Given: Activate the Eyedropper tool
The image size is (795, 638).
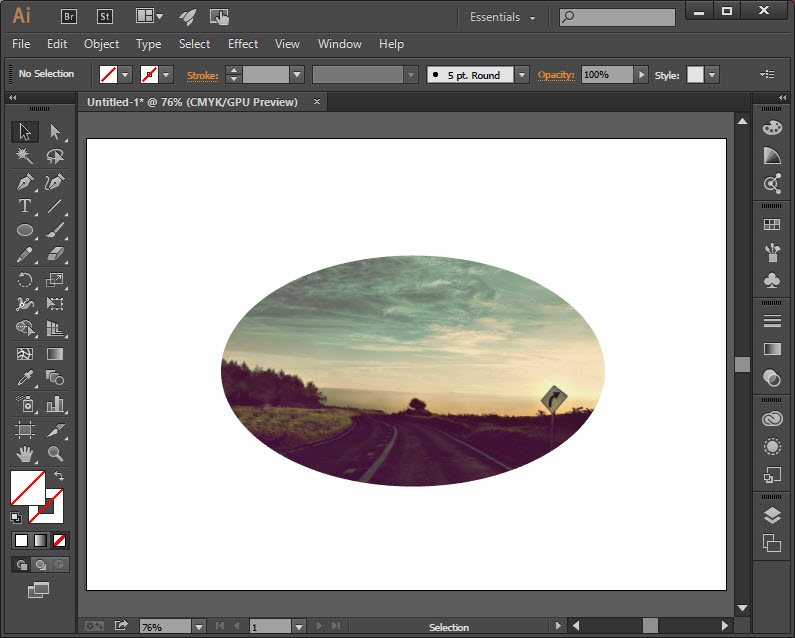Looking at the screenshot, I should (x=25, y=379).
